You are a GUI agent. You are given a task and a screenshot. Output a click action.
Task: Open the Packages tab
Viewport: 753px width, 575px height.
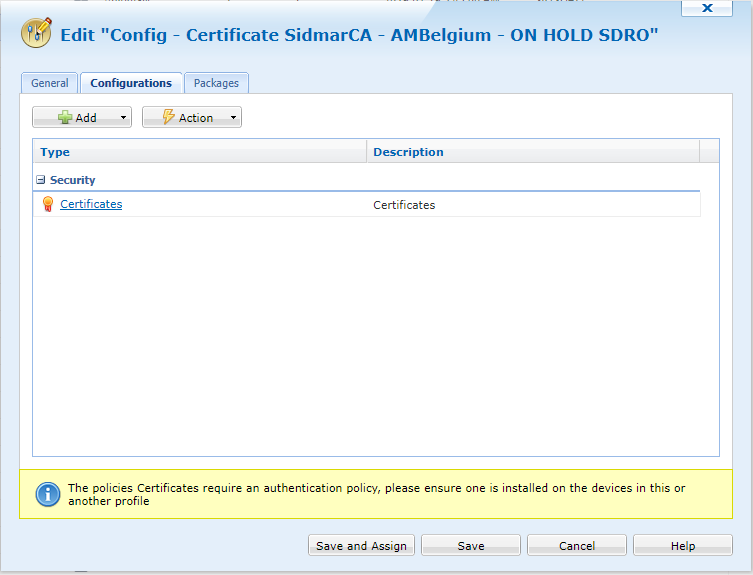coord(216,83)
